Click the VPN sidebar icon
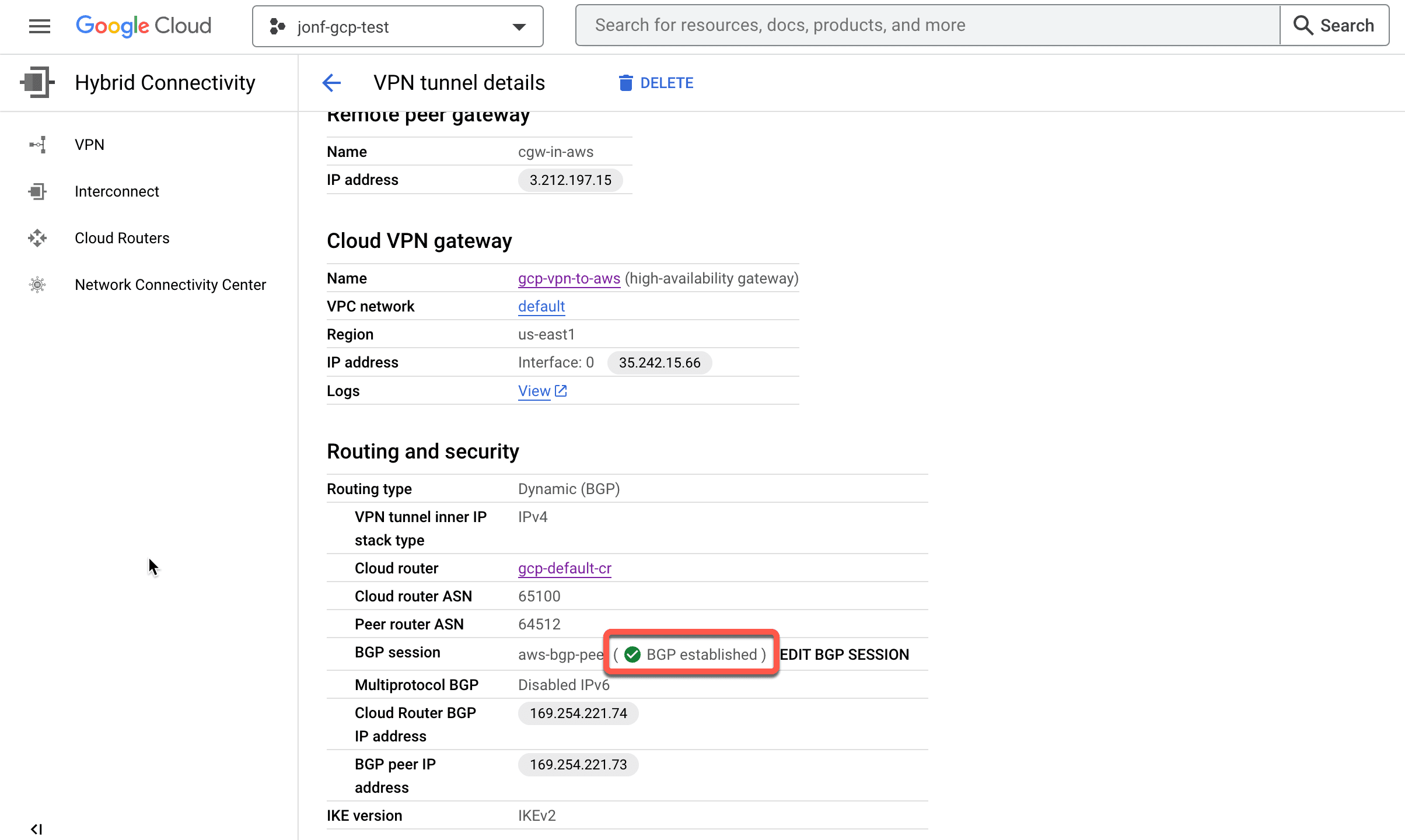This screenshot has height=840, width=1405. coord(37,145)
